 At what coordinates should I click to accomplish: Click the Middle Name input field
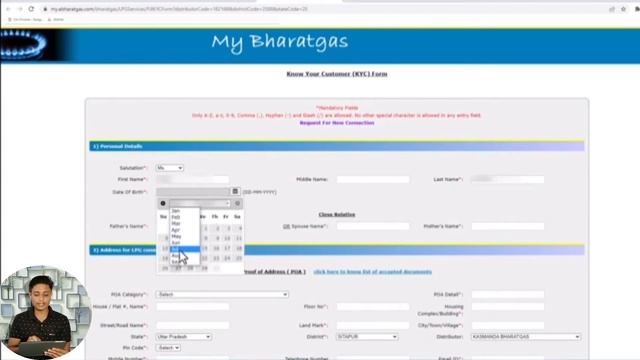[x=373, y=179]
